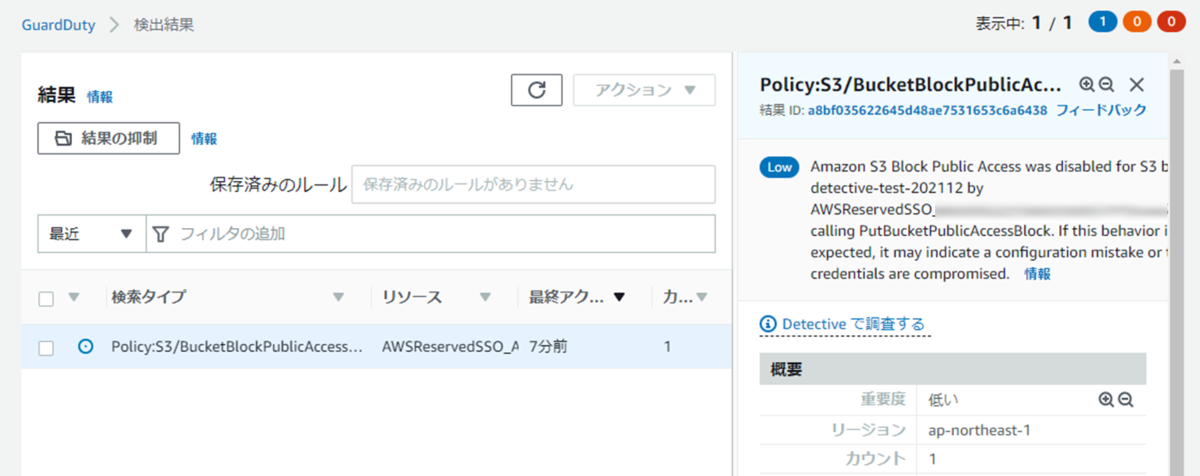
Task: Expand the sort arrow next to header checkbox
Action: (x=73, y=297)
